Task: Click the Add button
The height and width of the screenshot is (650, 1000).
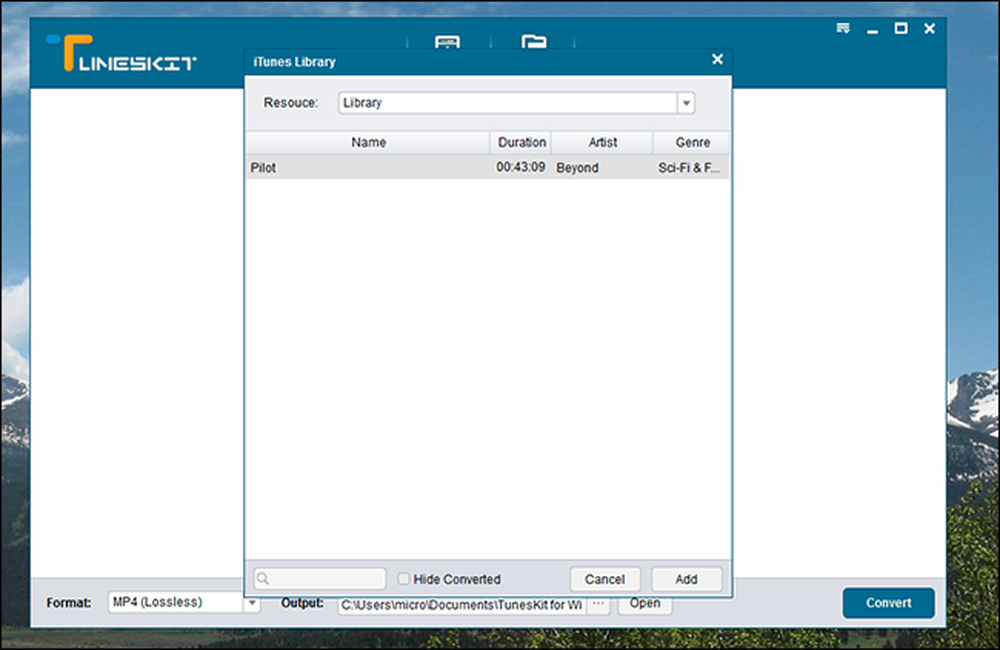Action: point(686,579)
